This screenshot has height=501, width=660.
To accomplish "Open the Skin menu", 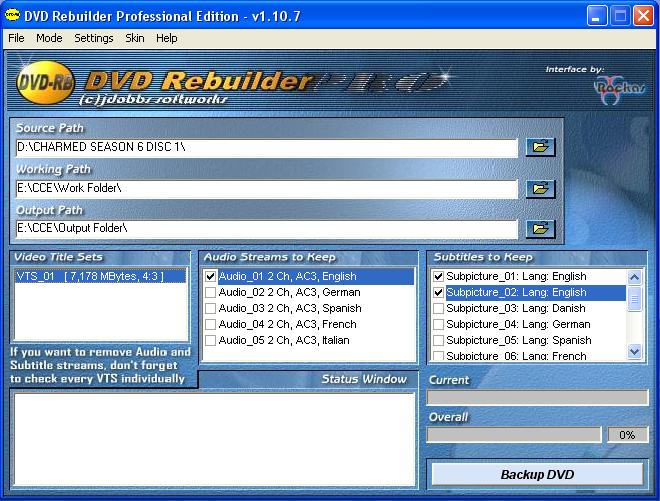I will (x=135, y=38).
